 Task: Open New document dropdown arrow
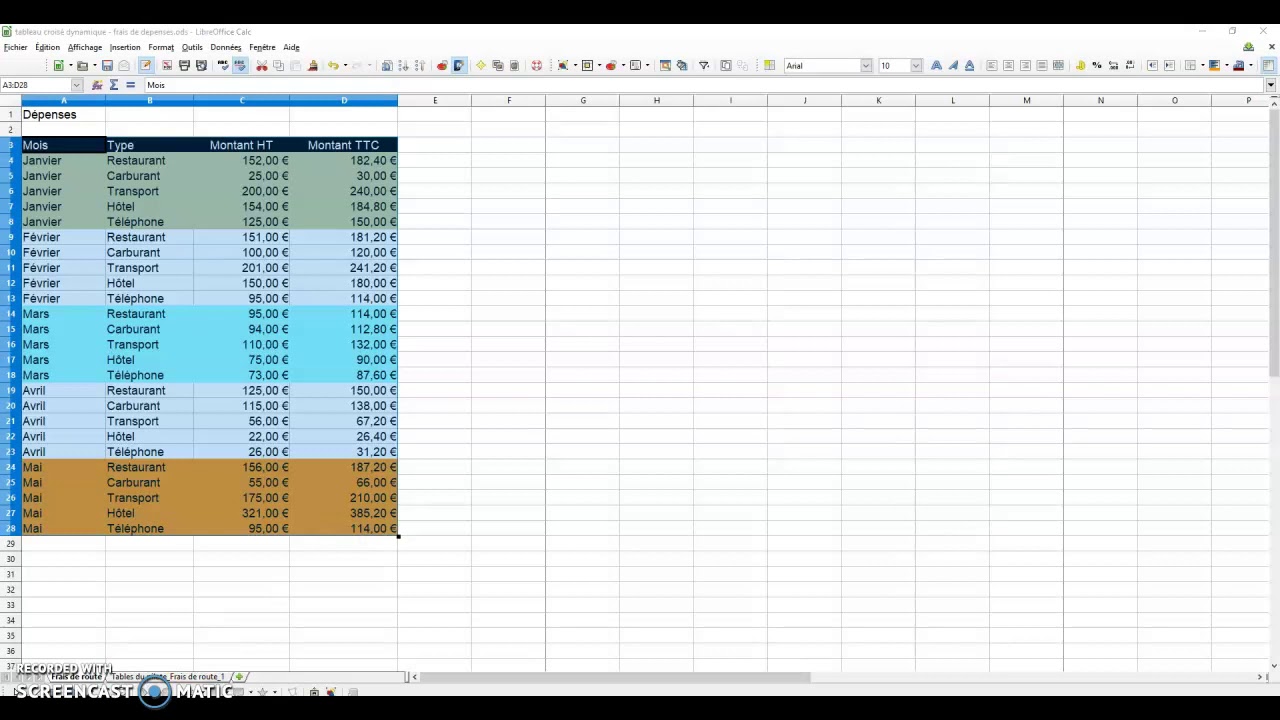tap(70, 65)
